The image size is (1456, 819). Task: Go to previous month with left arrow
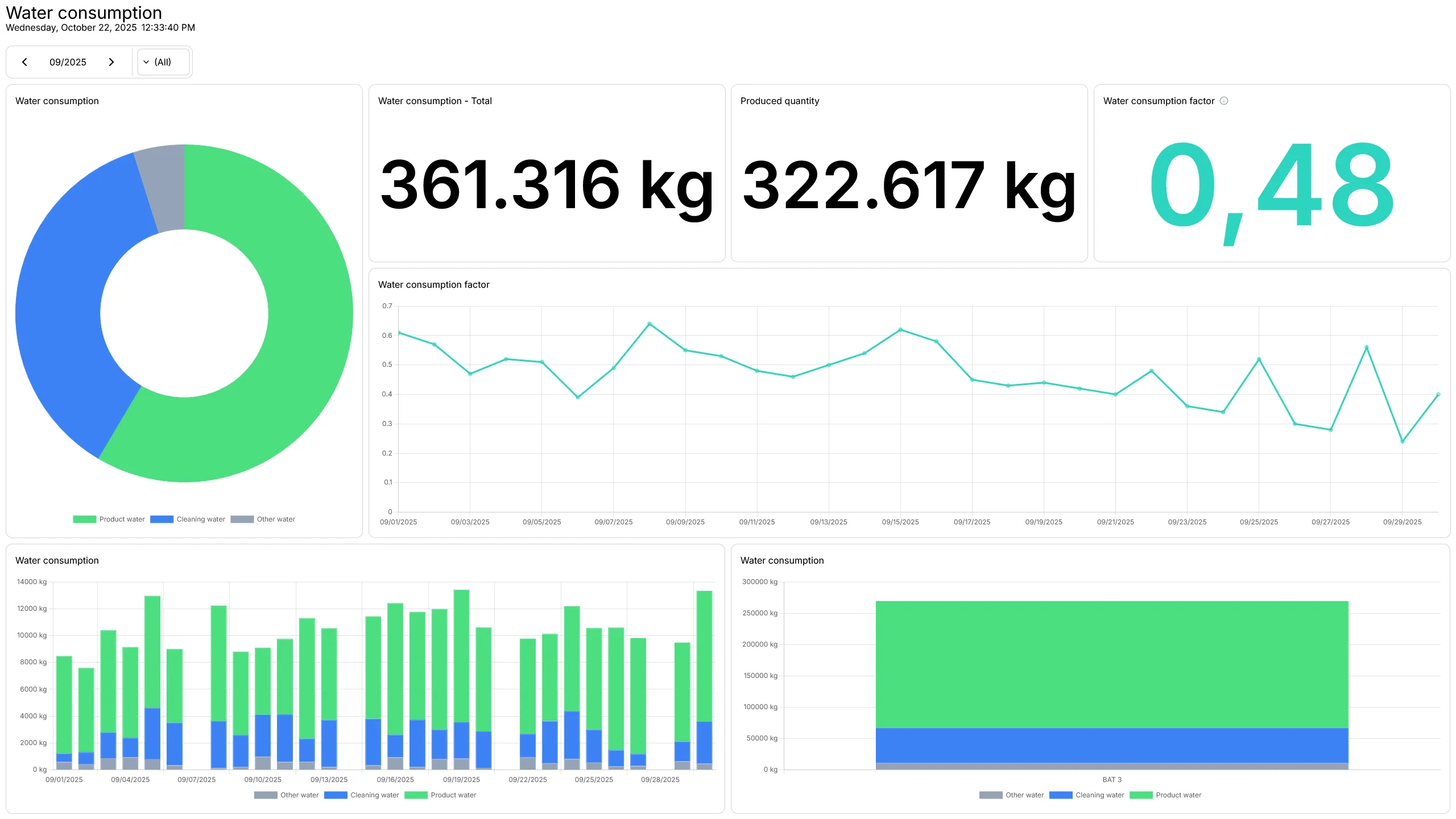[x=24, y=62]
